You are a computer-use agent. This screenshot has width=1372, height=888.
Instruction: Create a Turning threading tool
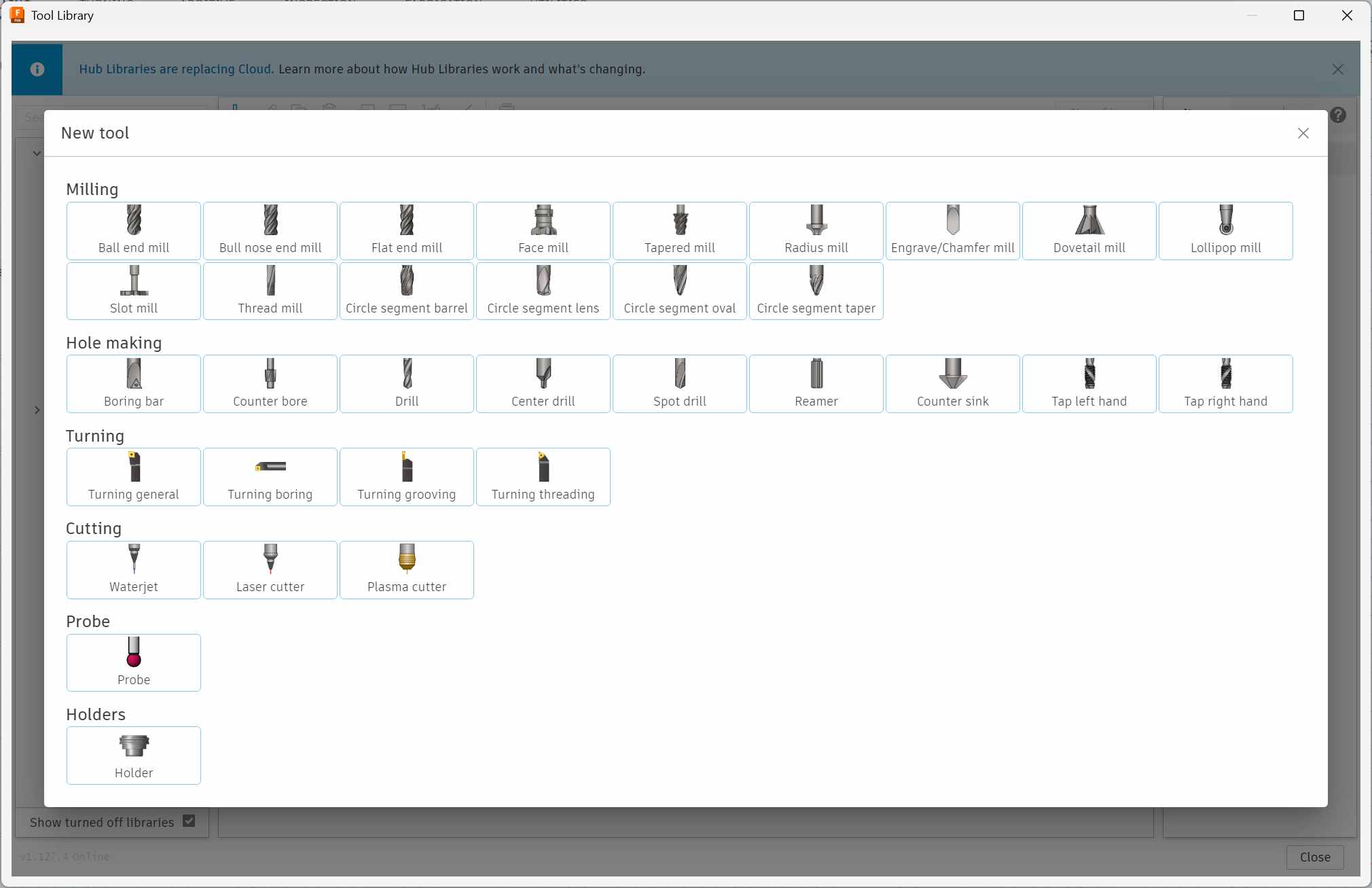pyautogui.click(x=543, y=477)
